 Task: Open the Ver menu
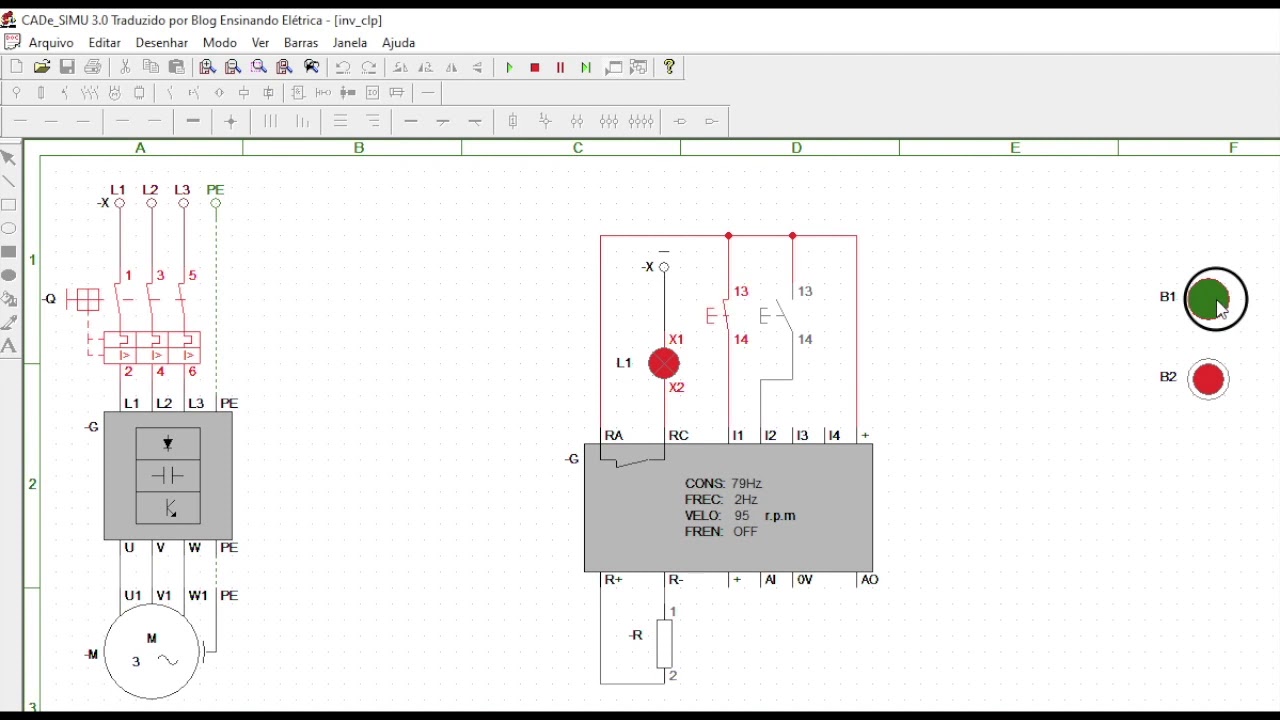pyautogui.click(x=261, y=43)
